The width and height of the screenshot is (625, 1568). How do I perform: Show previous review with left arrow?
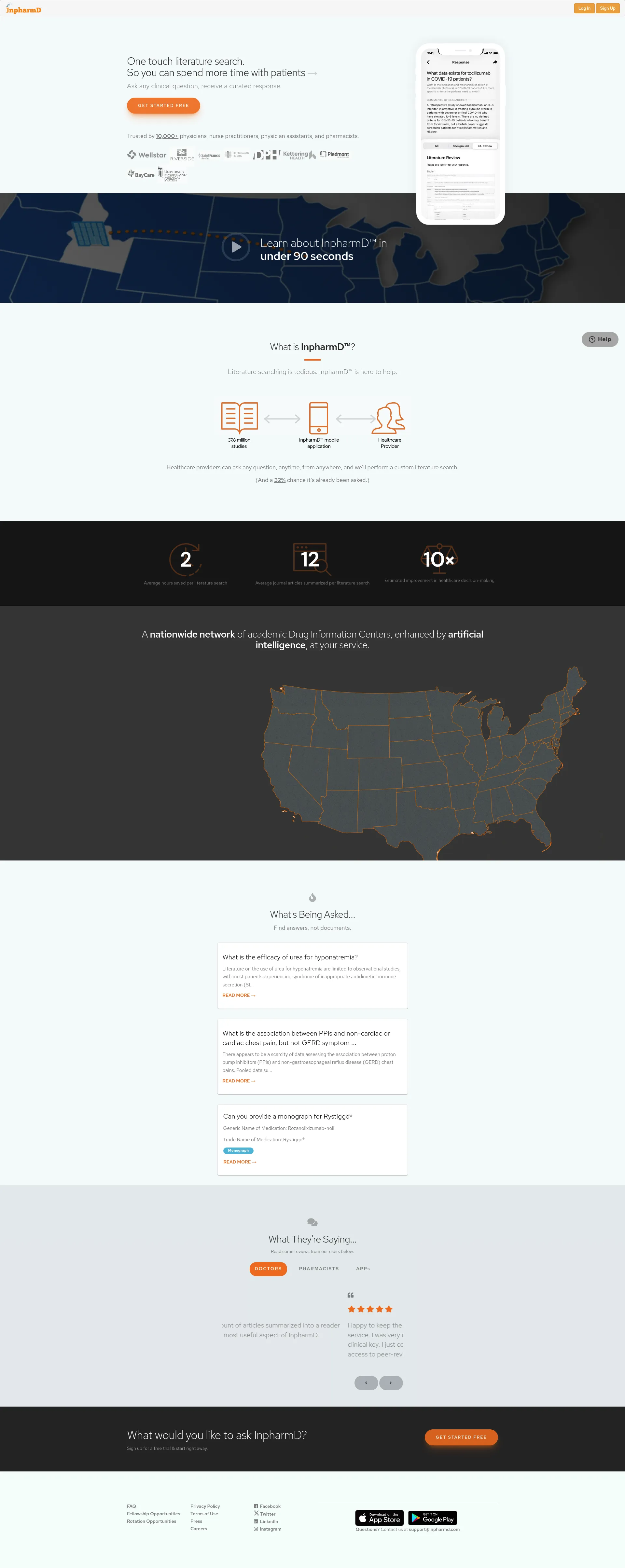click(366, 1382)
